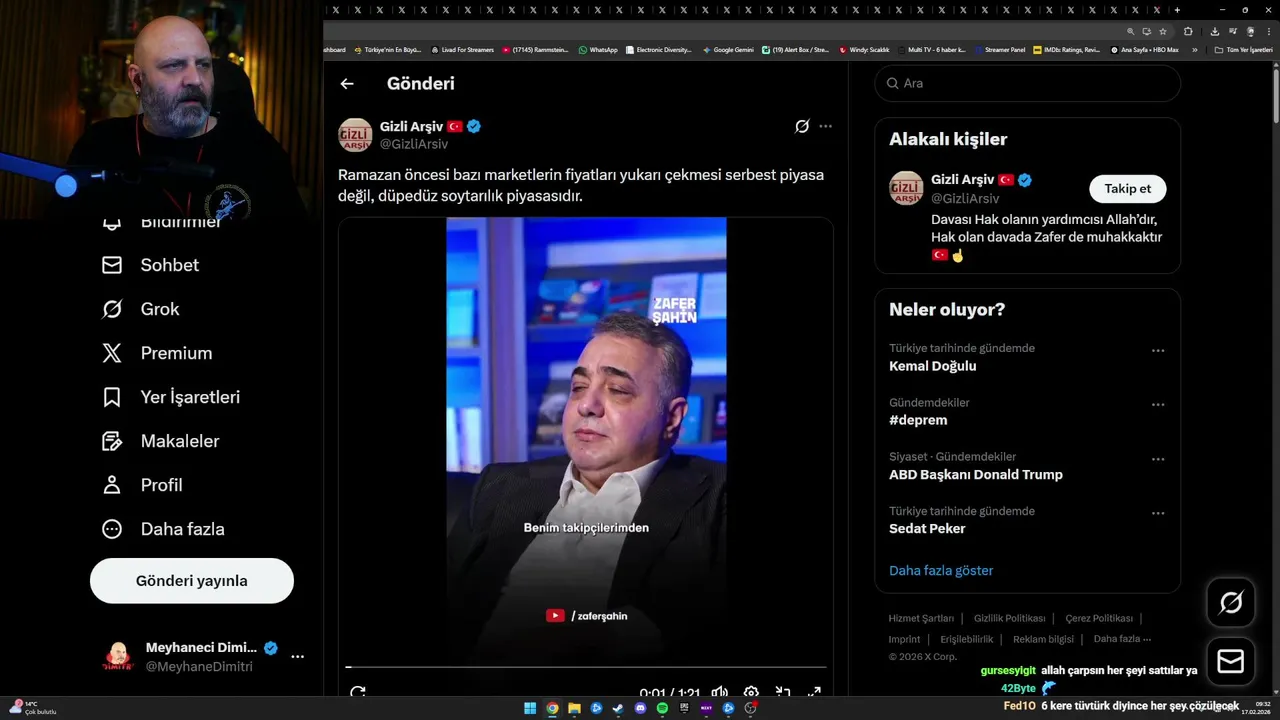Toggle picture-in-picture mini player
This screenshot has width=1280, height=720.
(x=783, y=692)
